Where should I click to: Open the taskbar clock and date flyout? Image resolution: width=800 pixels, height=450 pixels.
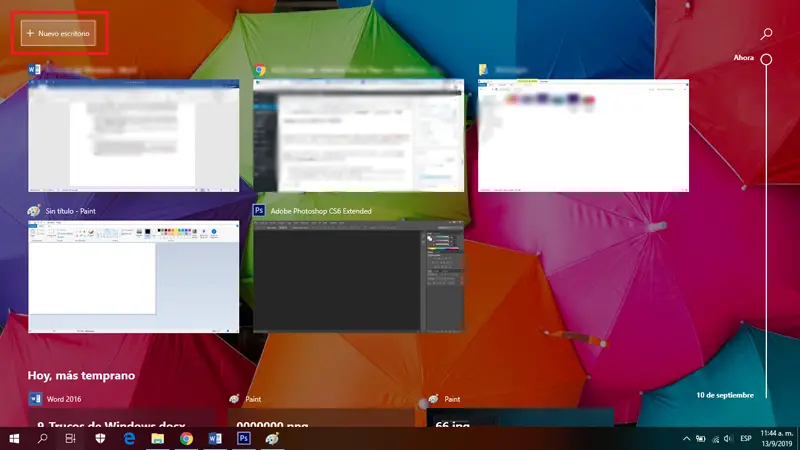pos(778,438)
